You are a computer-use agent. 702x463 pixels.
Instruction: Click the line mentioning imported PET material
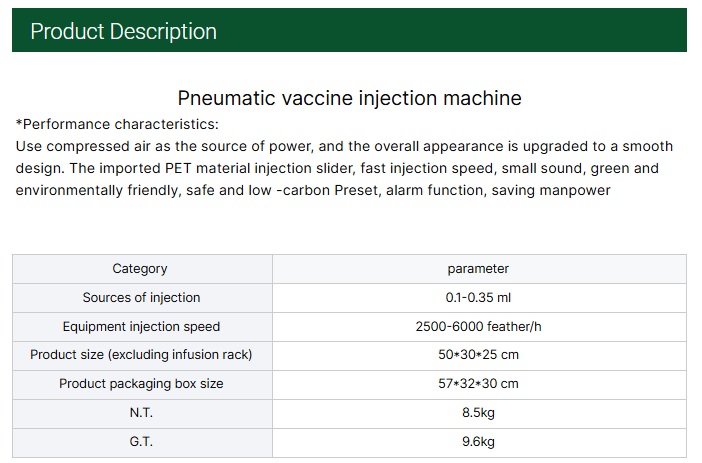(337, 168)
